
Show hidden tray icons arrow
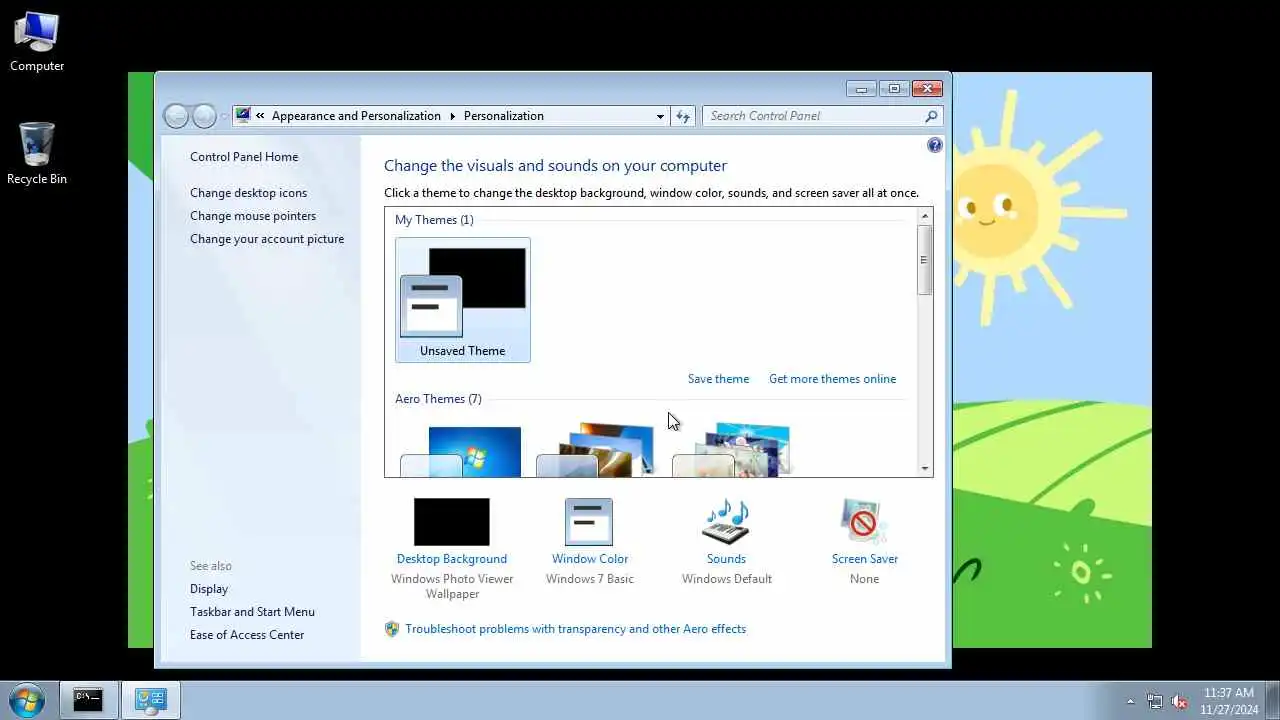(x=1131, y=701)
